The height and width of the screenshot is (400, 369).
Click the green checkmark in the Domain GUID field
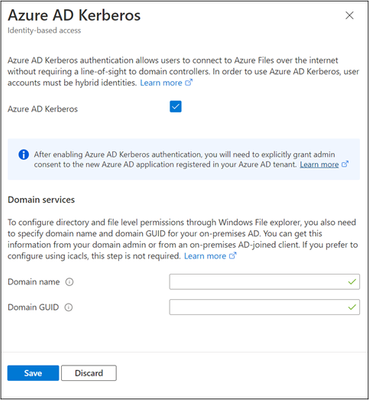tap(352, 307)
